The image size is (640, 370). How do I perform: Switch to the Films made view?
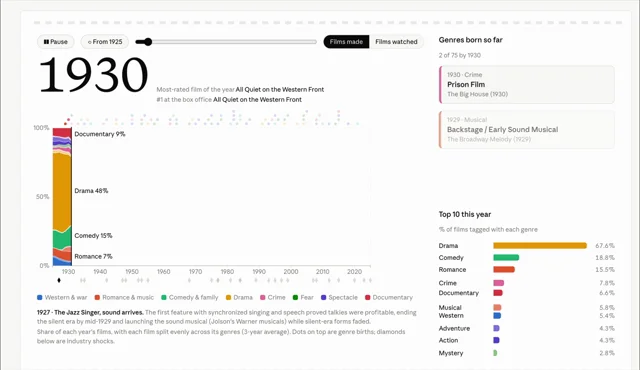click(346, 42)
